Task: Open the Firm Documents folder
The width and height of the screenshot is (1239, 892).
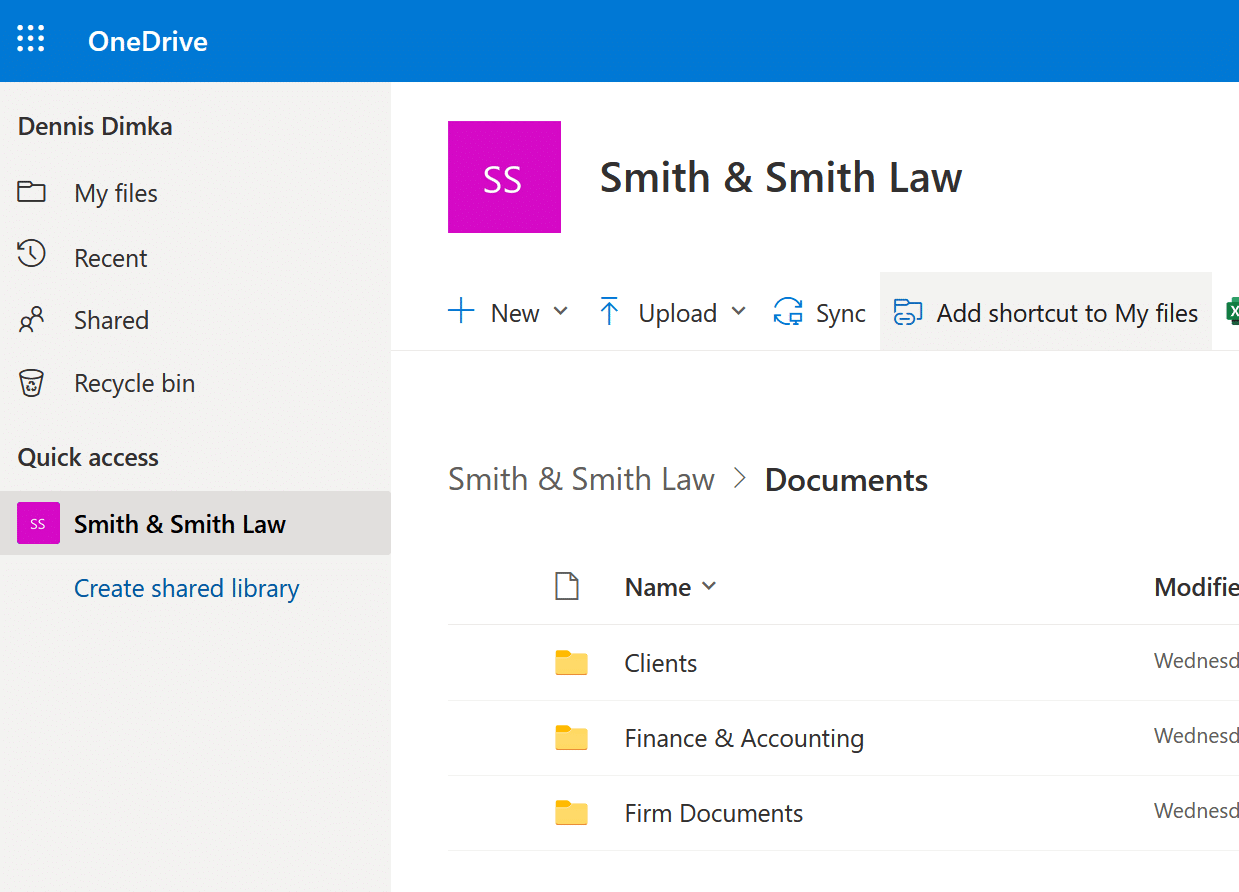Action: 714,813
